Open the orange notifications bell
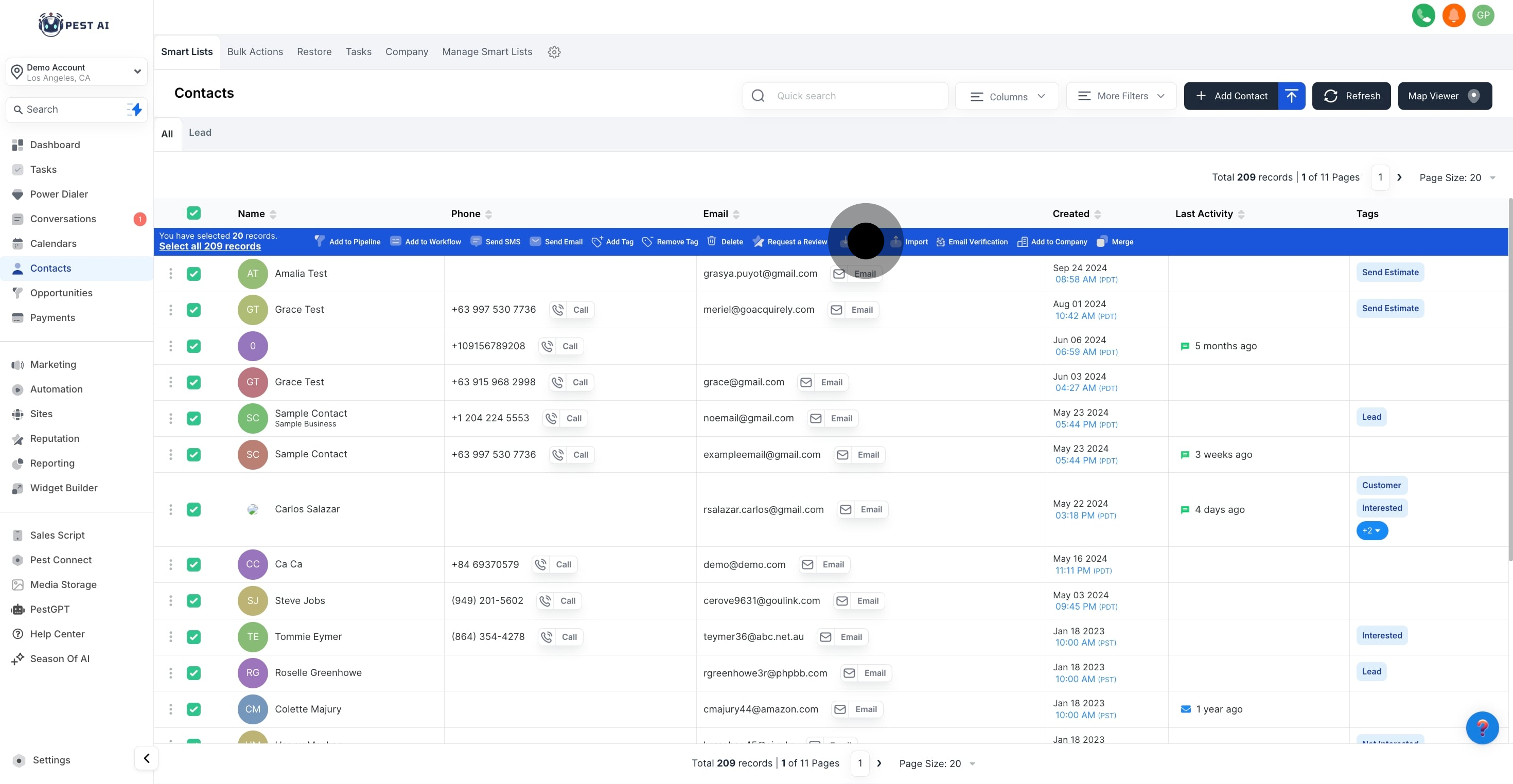This screenshot has width=1513, height=784. (1453, 15)
